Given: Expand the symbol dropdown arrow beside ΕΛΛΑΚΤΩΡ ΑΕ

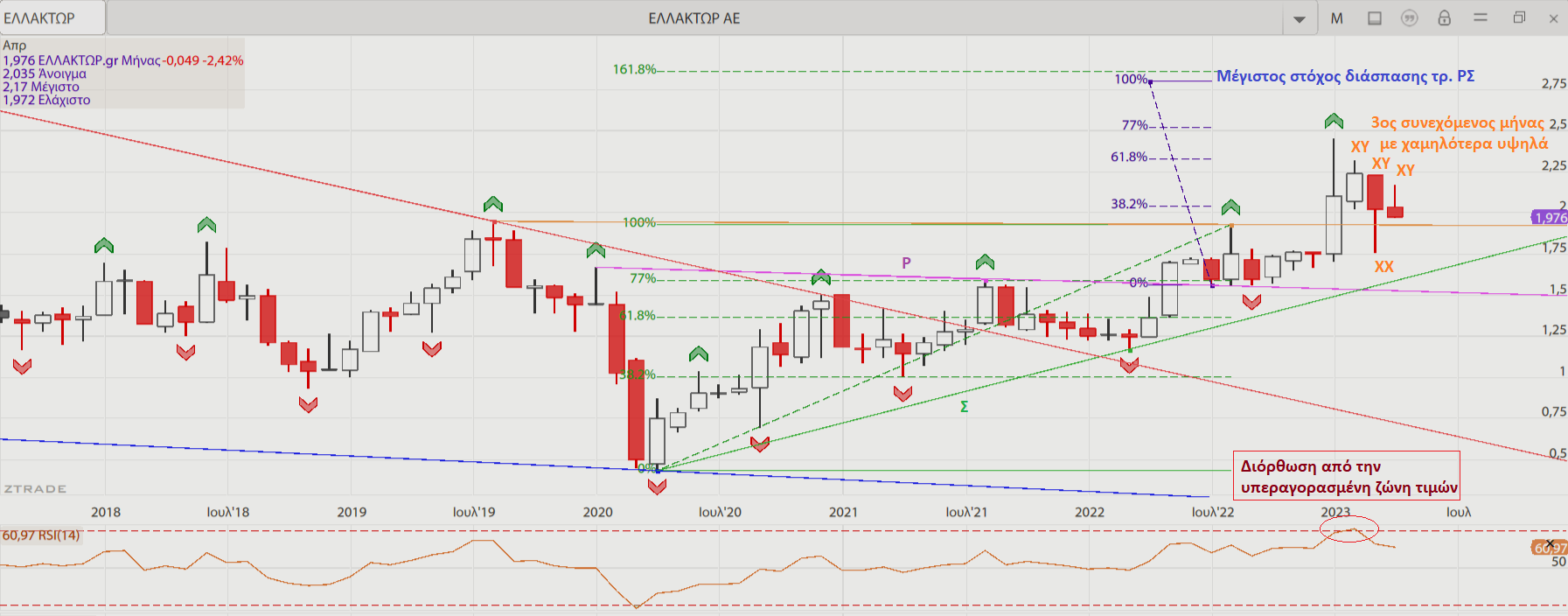Looking at the screenshot, I should click(x=1300, y=19).
